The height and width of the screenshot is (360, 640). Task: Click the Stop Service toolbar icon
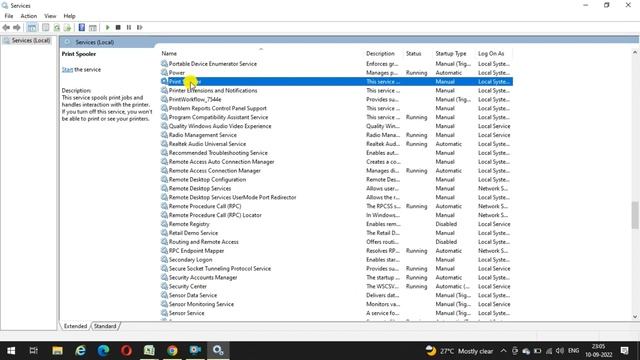pos(118,27)
